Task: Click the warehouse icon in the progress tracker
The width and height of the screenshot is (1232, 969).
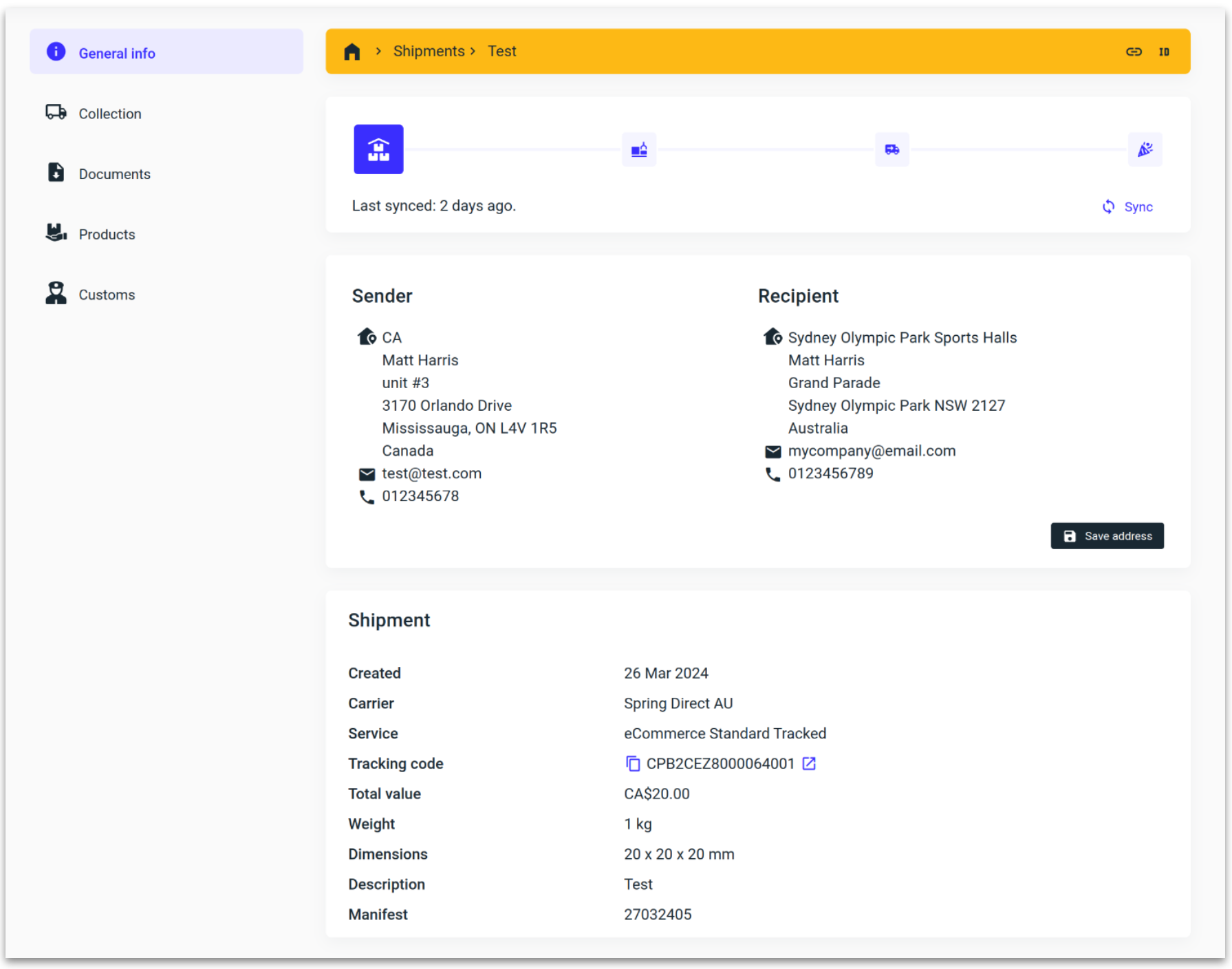Action: click(x=378, y=149)
